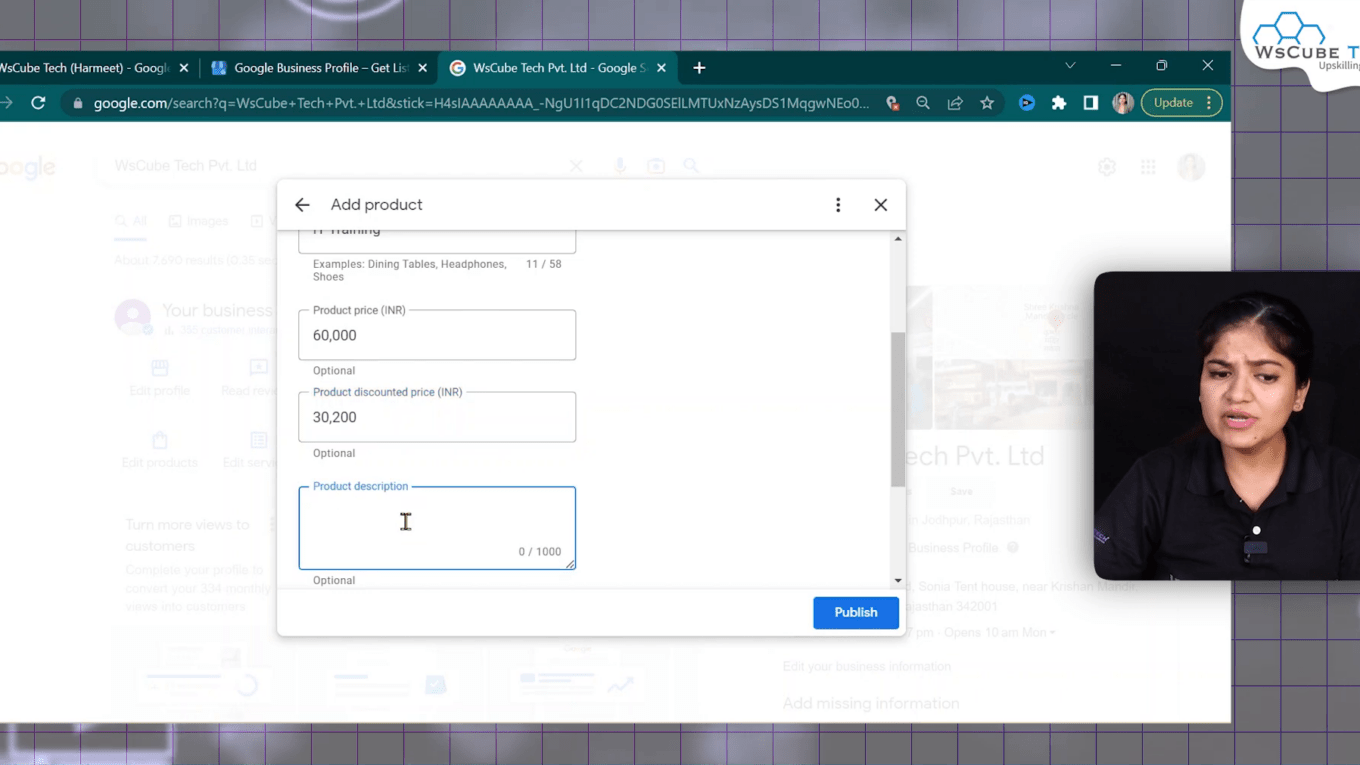Click the Publish button
This screenshot has height=765, width=1360.
(x=856, y=613)
